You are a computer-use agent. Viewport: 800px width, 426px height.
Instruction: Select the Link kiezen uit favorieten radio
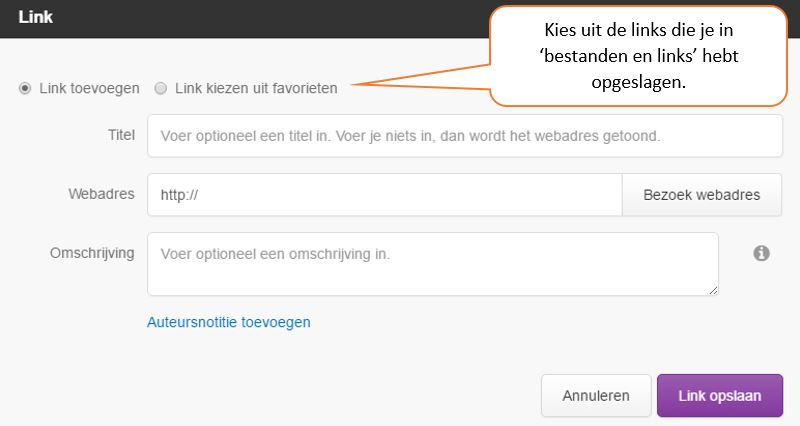pyautogui.click(x=161, y=88)
